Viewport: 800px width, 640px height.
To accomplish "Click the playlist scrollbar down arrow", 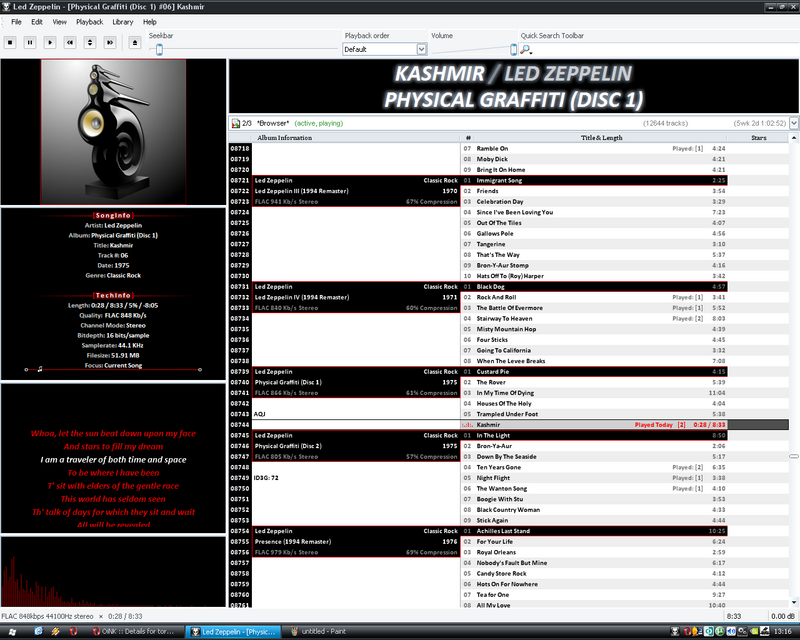I will 794,603.
